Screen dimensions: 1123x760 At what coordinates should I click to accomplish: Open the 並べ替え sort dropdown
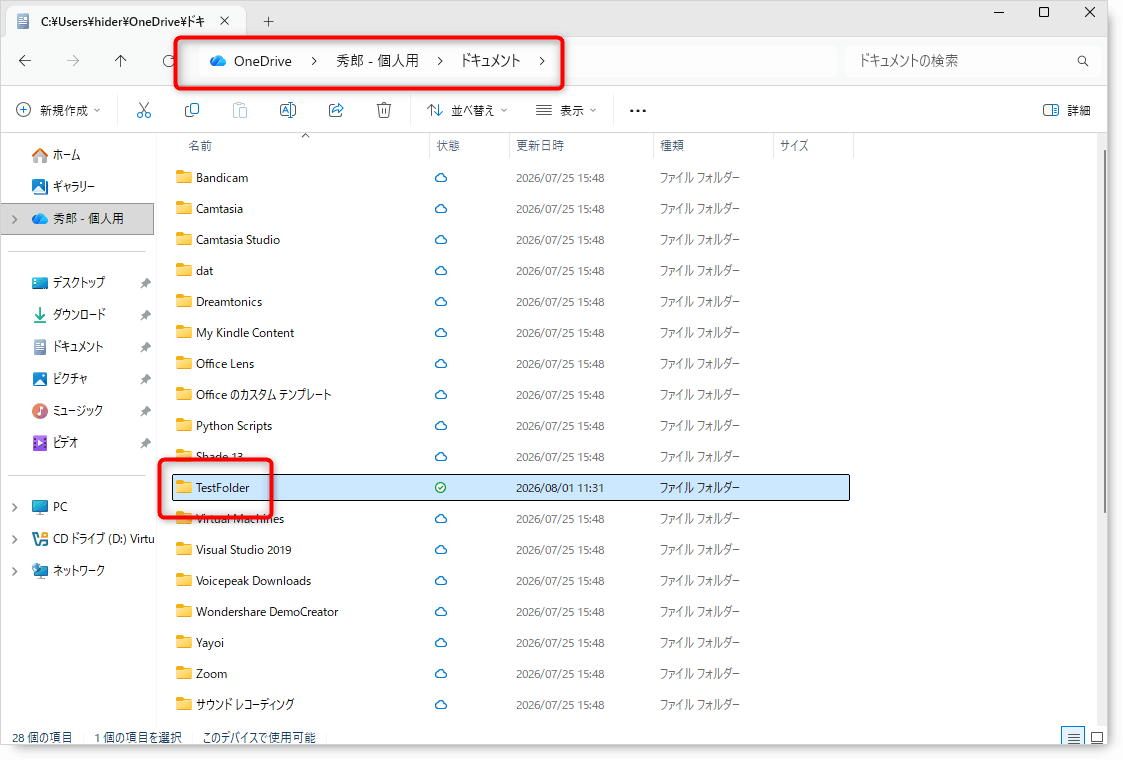tap(467, 110)
